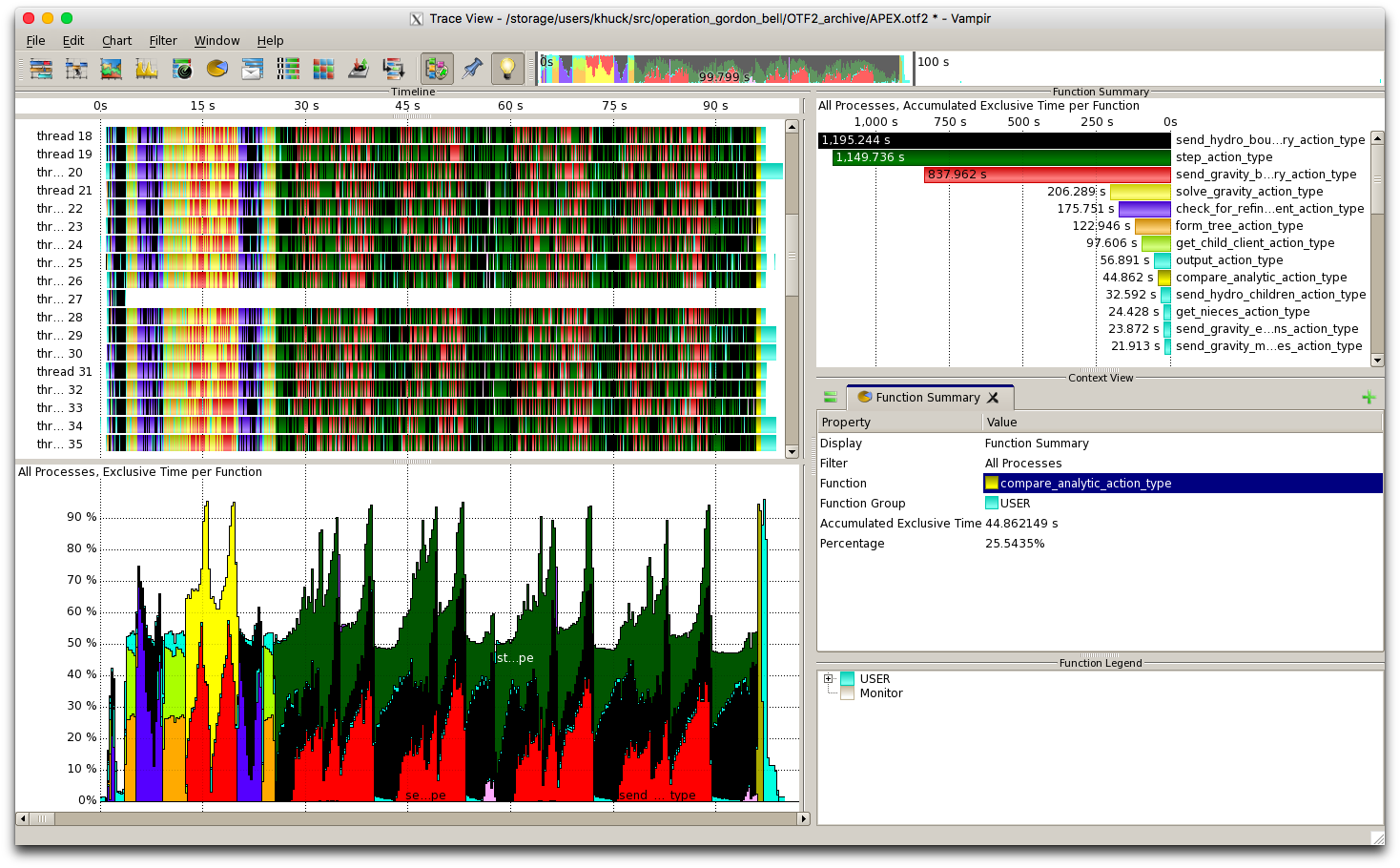This screenshot has width=1400, height=868.
Task: Click the get_nieces_action_type label
Action: pos(1243,312)
